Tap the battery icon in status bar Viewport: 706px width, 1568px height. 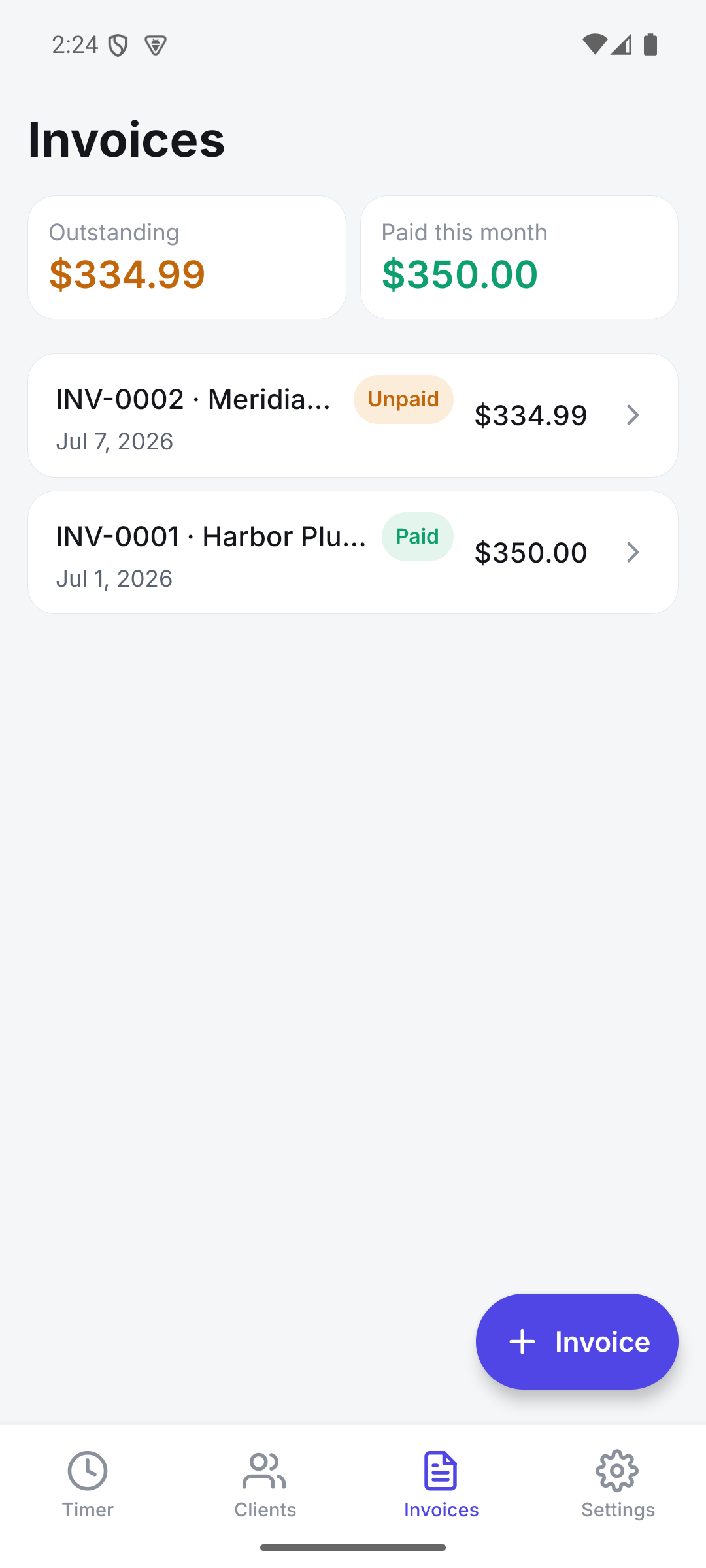pos(650,44)
